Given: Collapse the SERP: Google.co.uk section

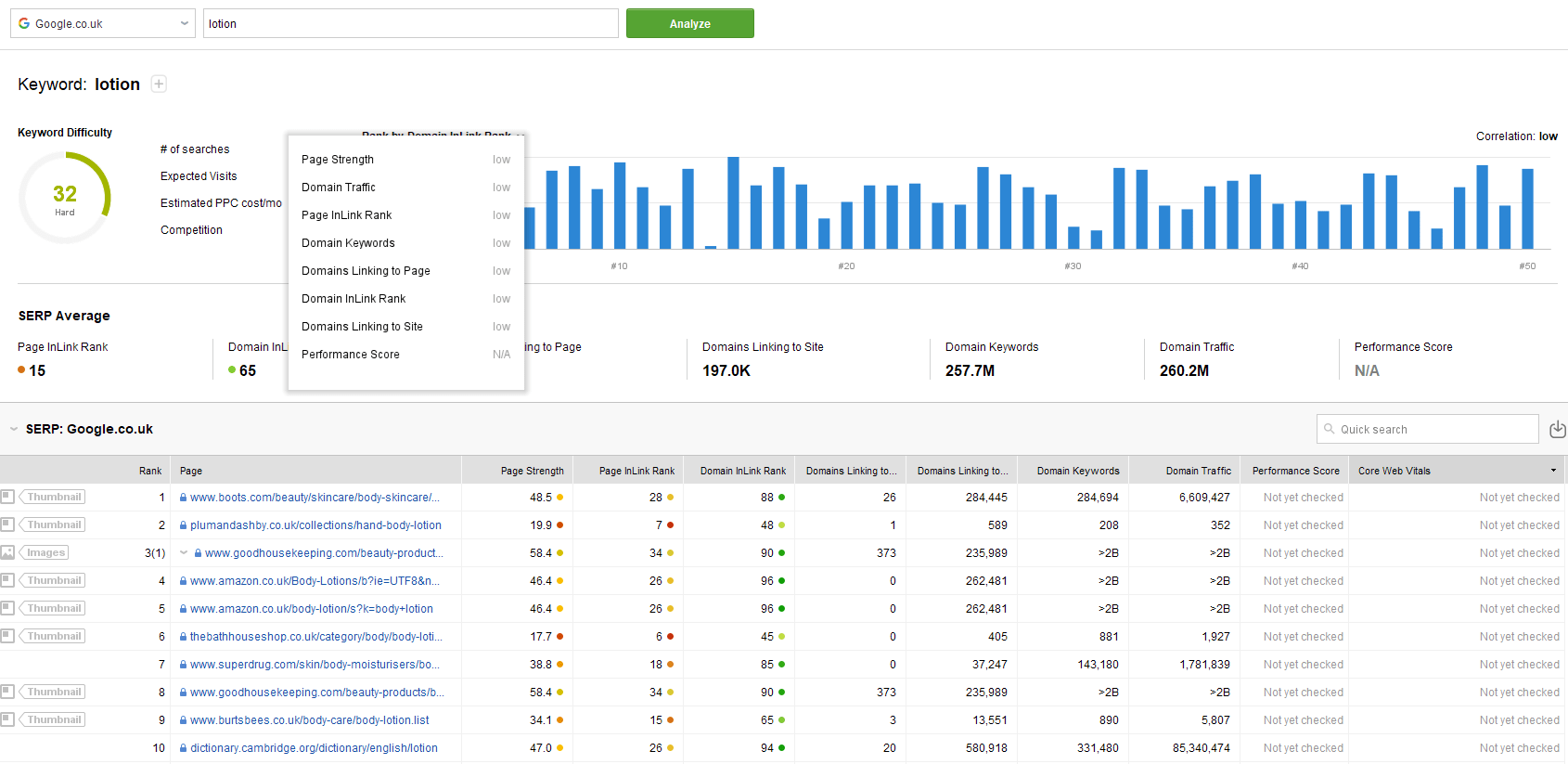Looking at the screenshot, I should [14, 429].
